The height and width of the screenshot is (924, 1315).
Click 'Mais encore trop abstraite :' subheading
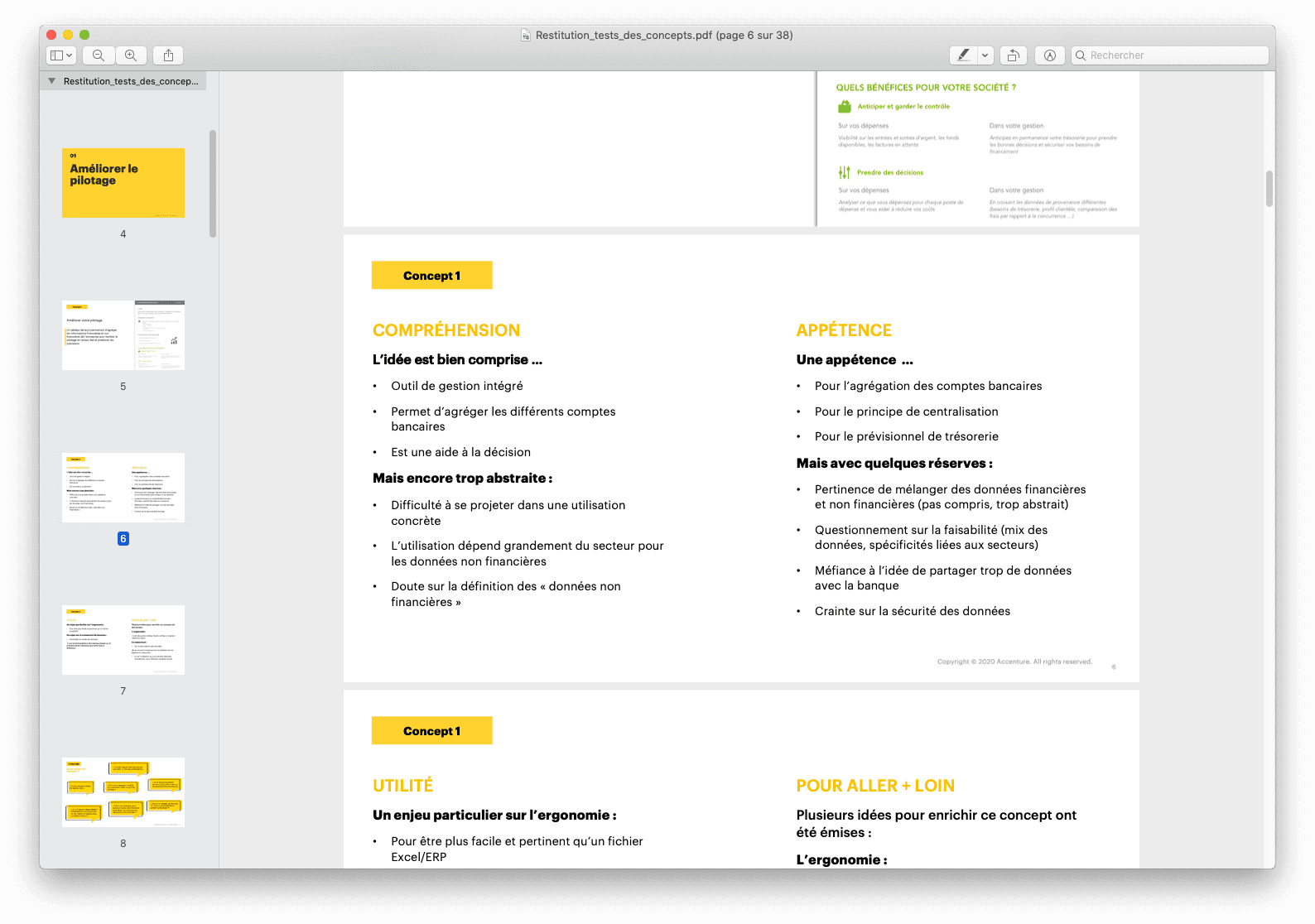click(x=463, y=479)
